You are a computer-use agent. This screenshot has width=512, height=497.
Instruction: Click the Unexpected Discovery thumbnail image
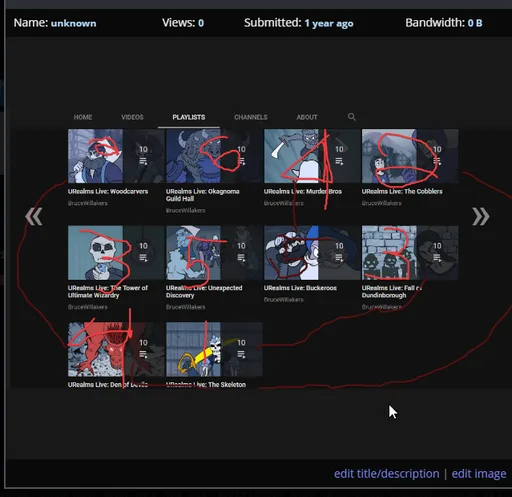214,253
